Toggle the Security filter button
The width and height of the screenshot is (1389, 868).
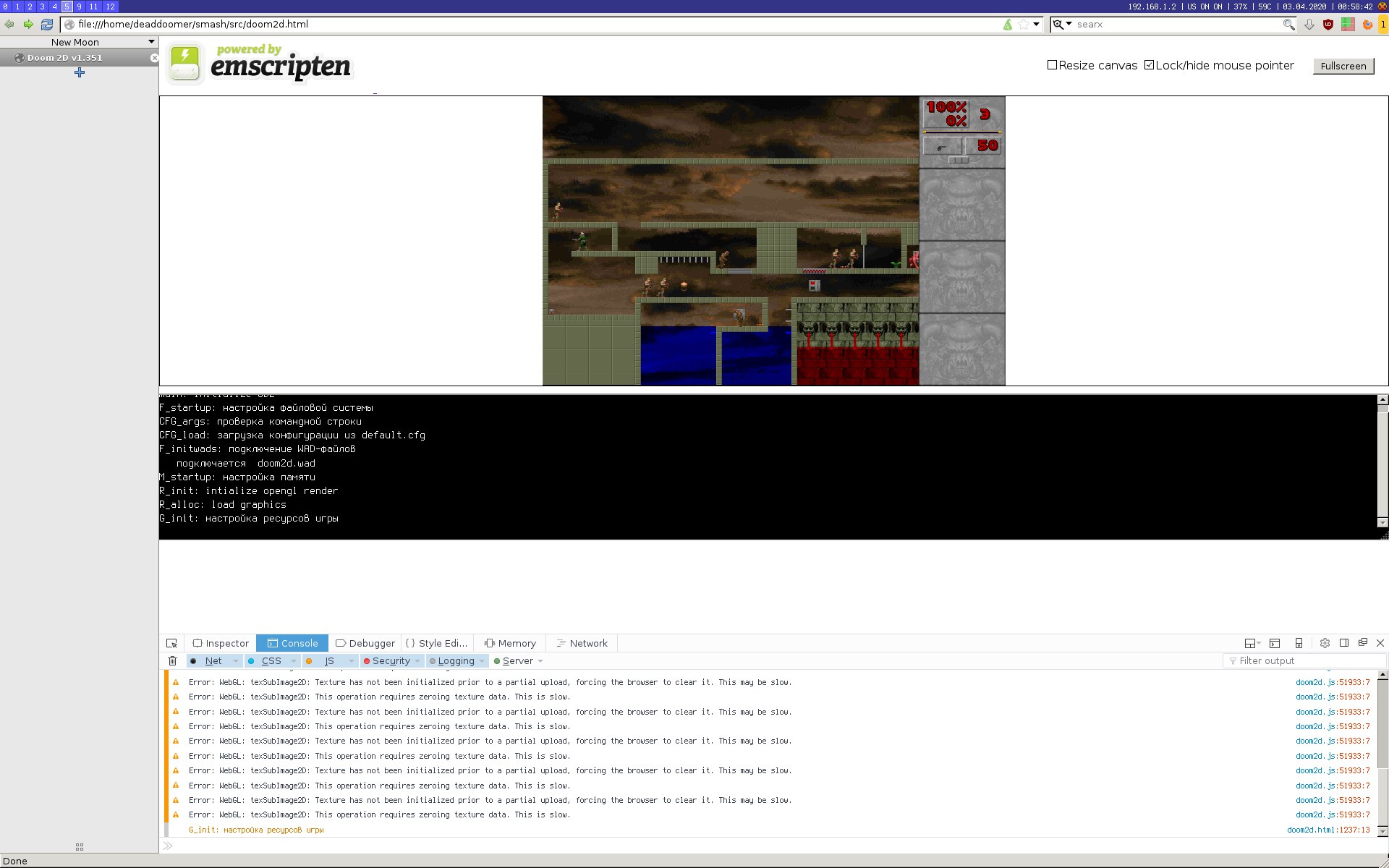pos(387,661)
